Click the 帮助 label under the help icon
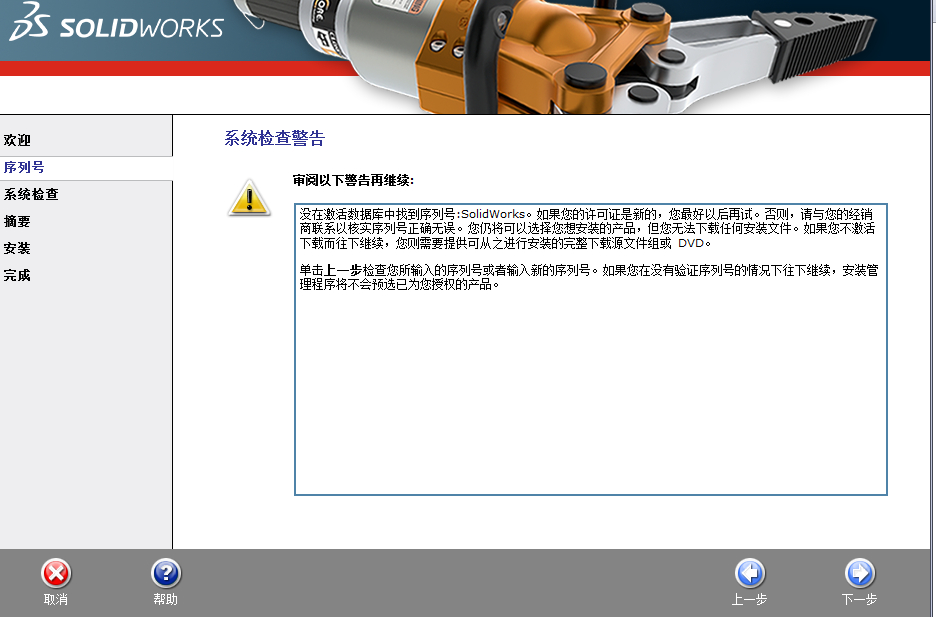 click(x=165, y=599)
